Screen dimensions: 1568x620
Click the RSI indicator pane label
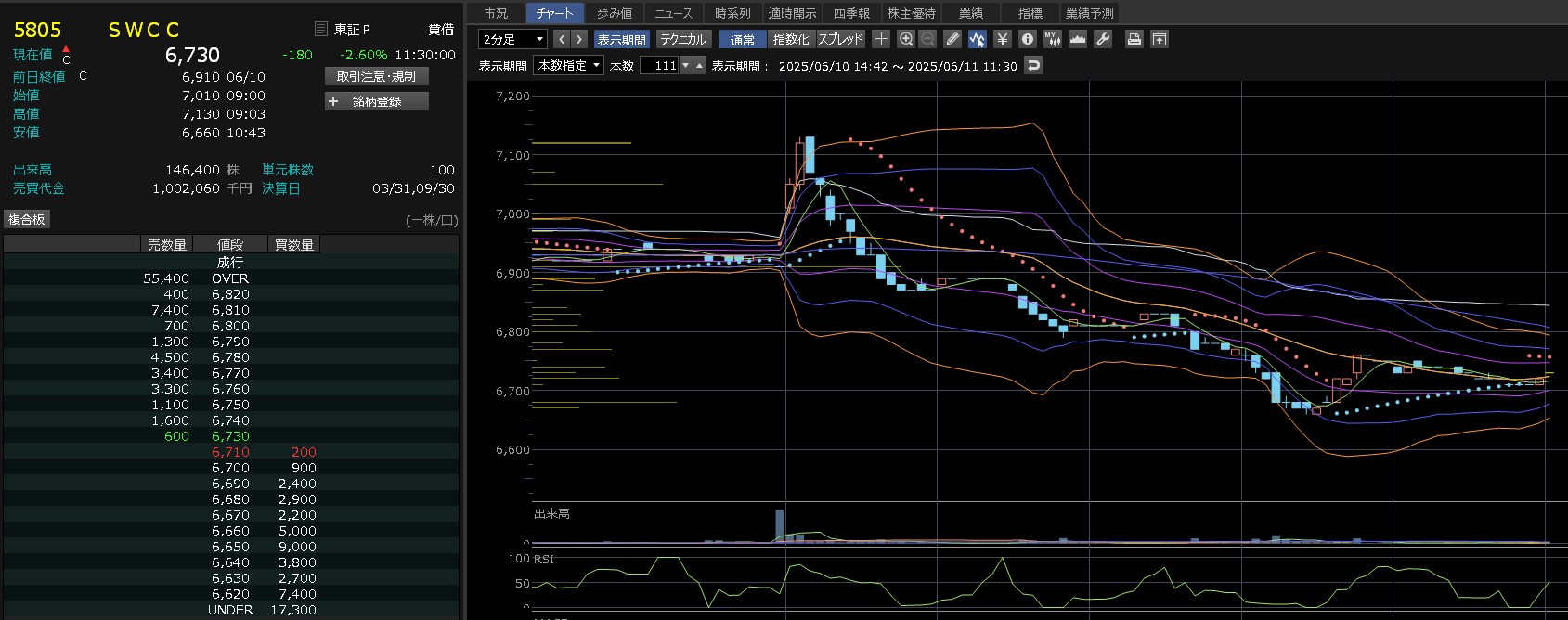tap(543, 559)
